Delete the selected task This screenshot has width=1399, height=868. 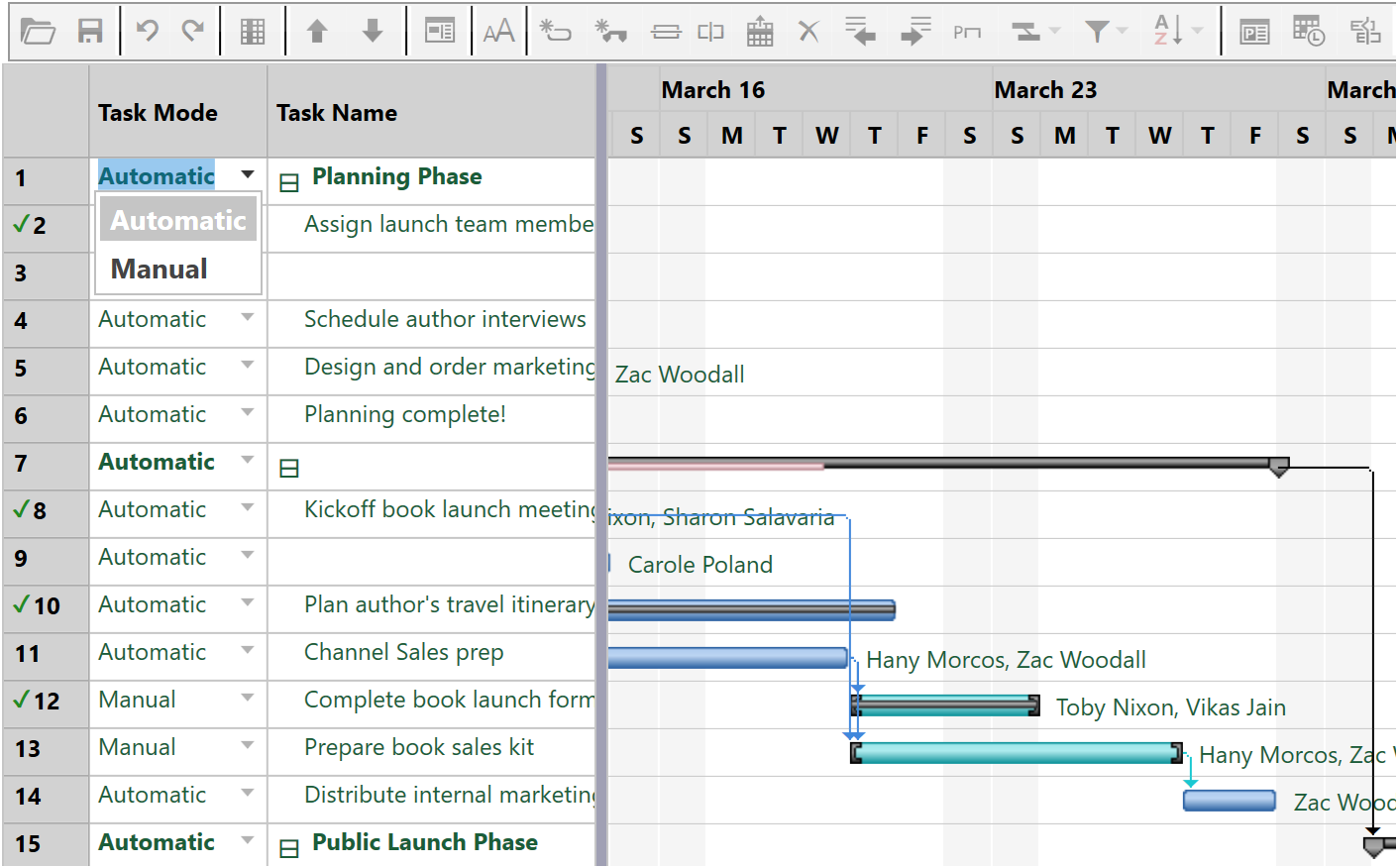(x=808, y=31)
